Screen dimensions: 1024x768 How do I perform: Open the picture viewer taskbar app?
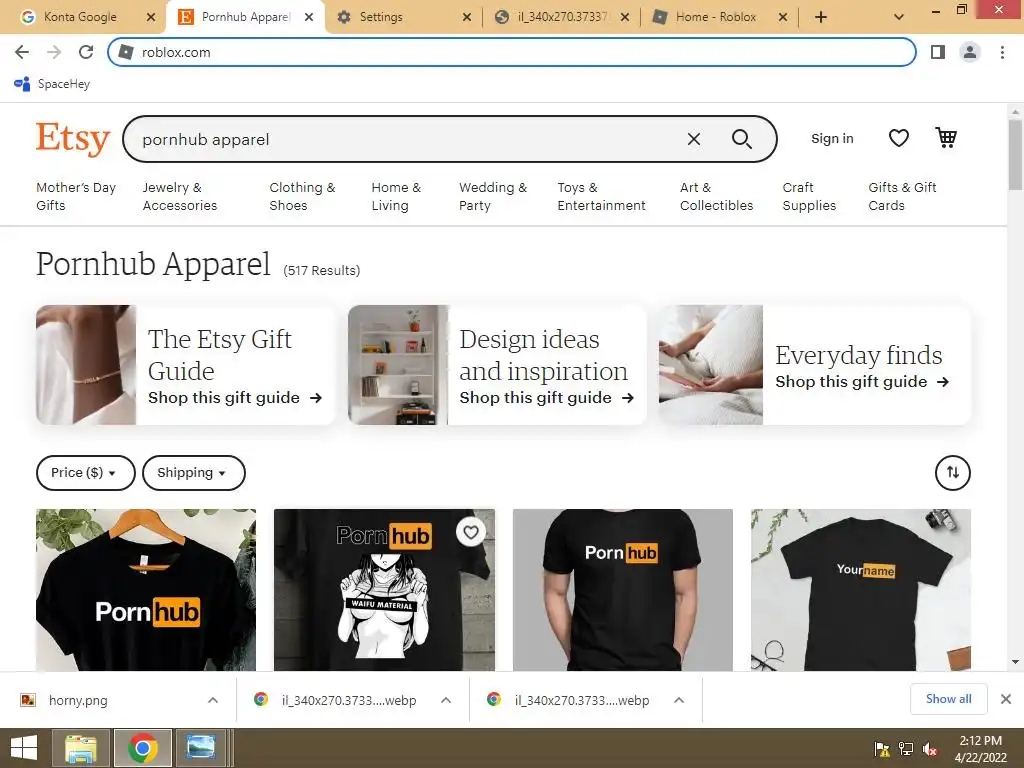pos(200,748)
